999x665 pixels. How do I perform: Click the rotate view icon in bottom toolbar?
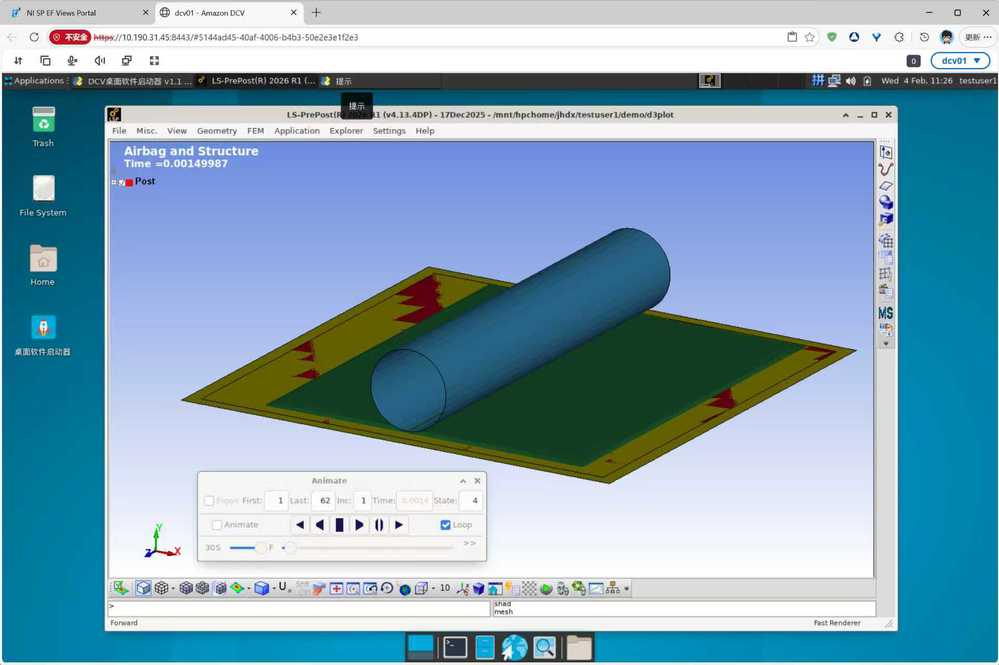click(386, 589)
